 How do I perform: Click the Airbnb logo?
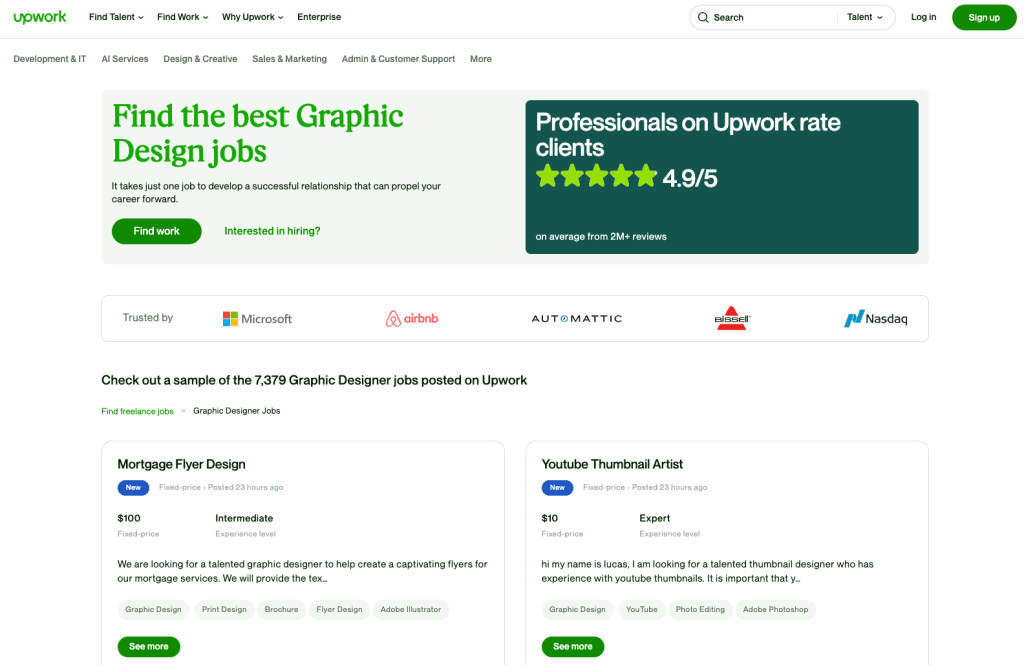tap(411, 318)
